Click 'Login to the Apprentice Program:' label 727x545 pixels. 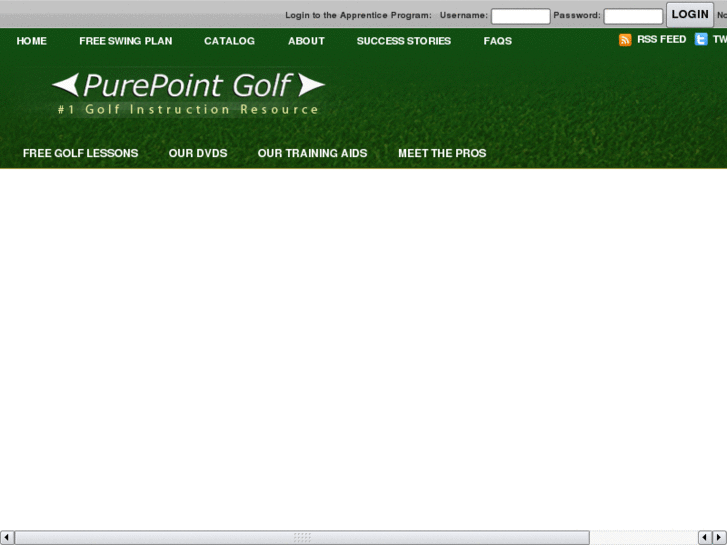coord(358,15)
